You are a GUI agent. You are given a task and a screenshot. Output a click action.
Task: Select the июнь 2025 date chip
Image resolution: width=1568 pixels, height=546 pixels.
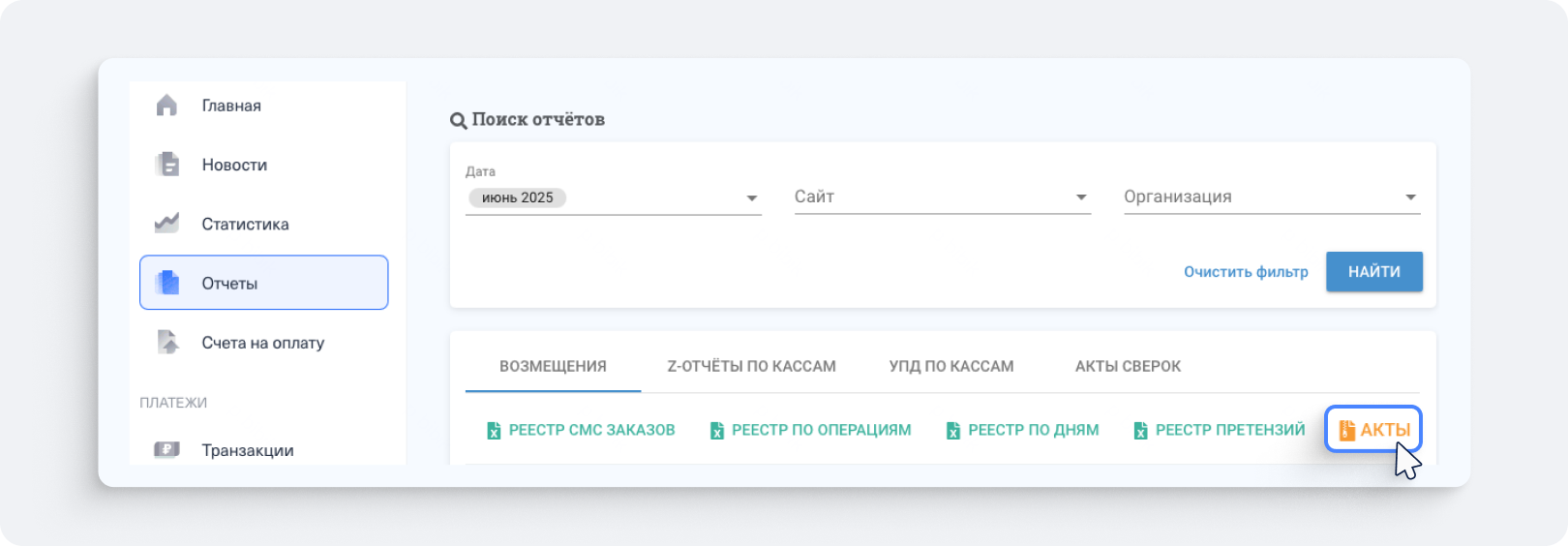[518, 197]
